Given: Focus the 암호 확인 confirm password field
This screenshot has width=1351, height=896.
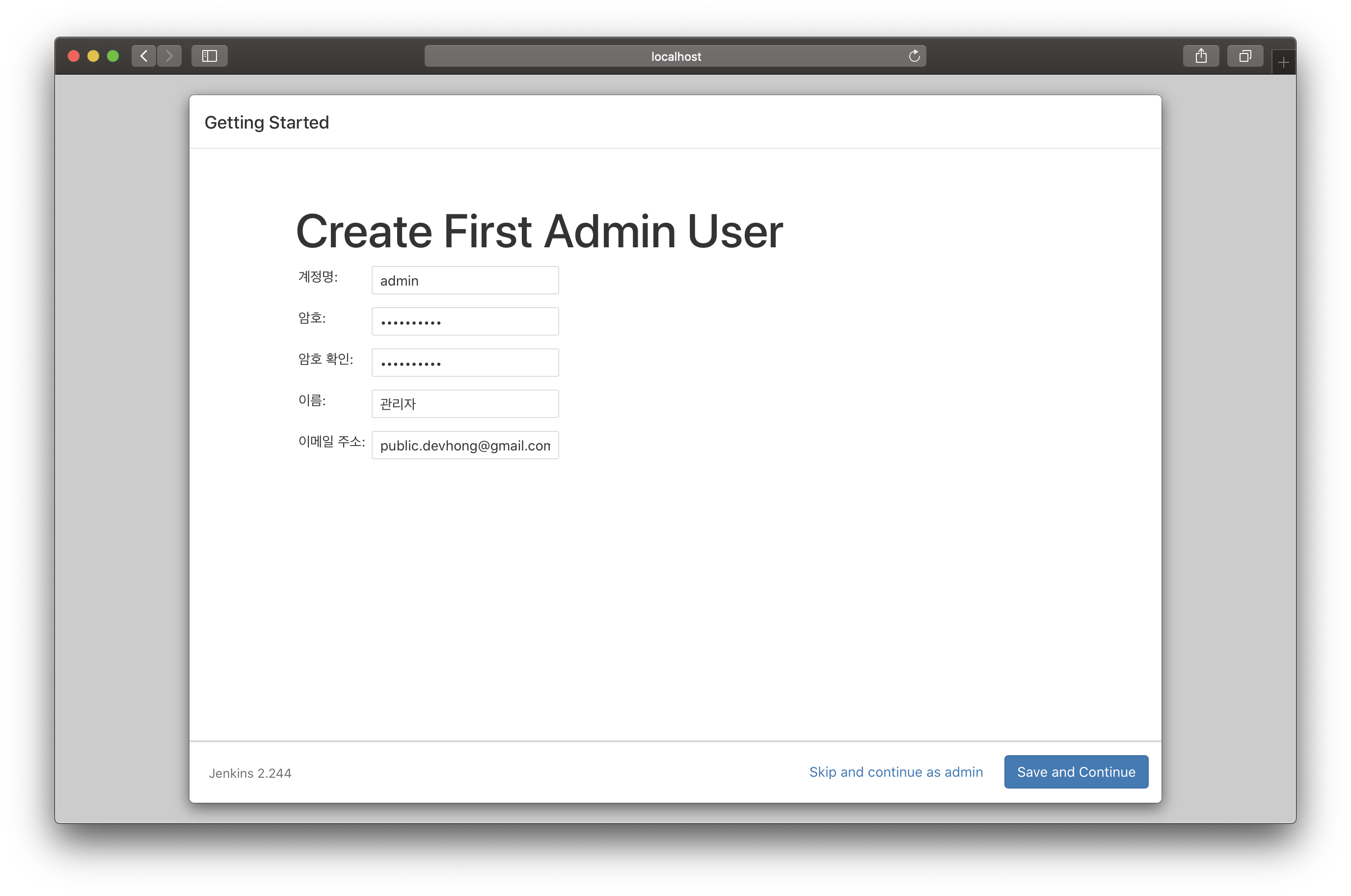Looking at the screenshot, I should coord(465,363).
